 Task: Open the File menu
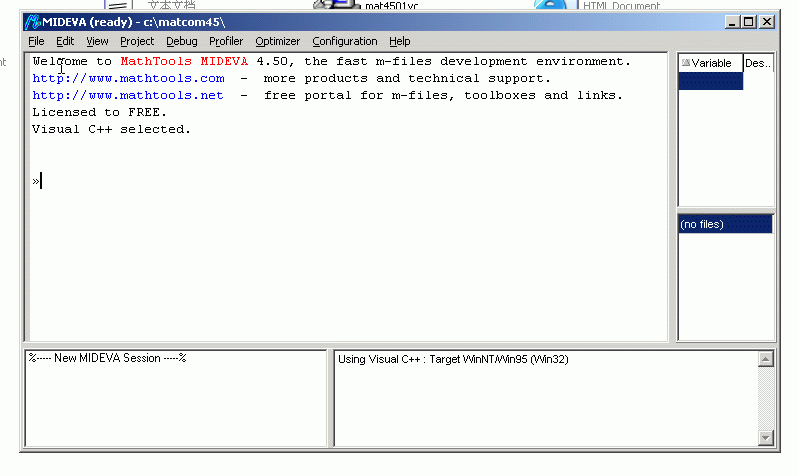36,41
